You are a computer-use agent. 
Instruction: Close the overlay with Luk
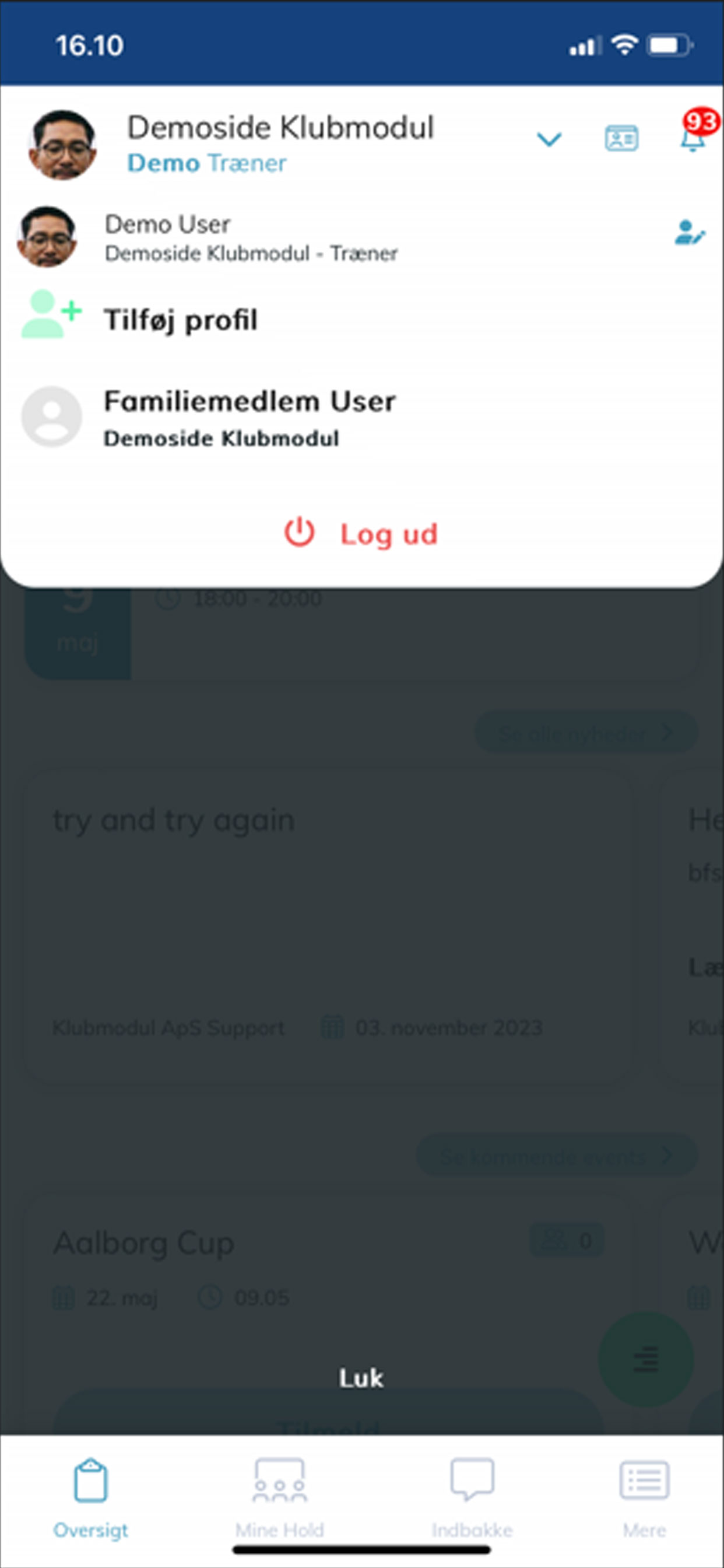pyautogui.click(x=361, y=1378)
